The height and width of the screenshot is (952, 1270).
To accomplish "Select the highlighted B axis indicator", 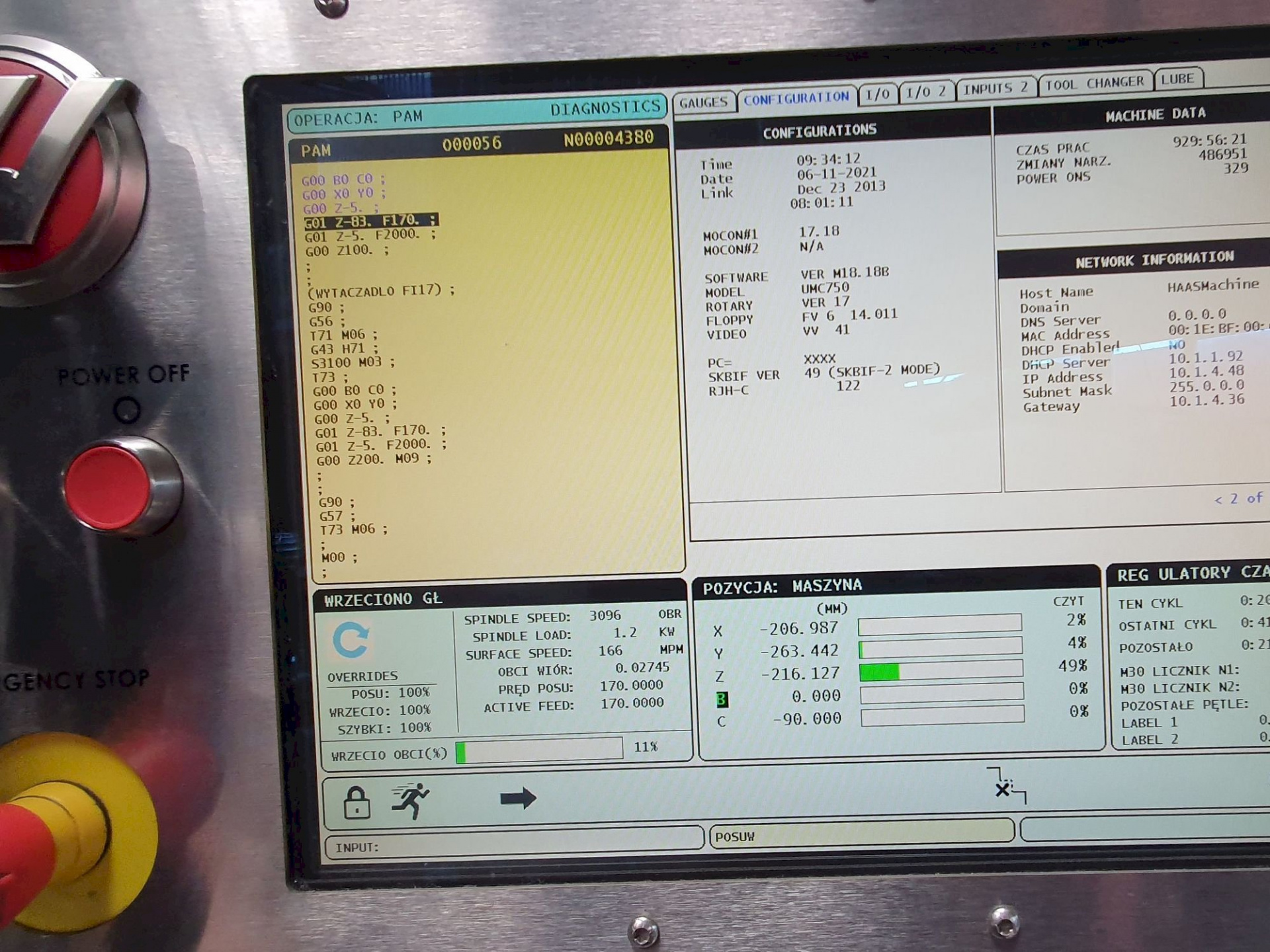I will point(721,699).
